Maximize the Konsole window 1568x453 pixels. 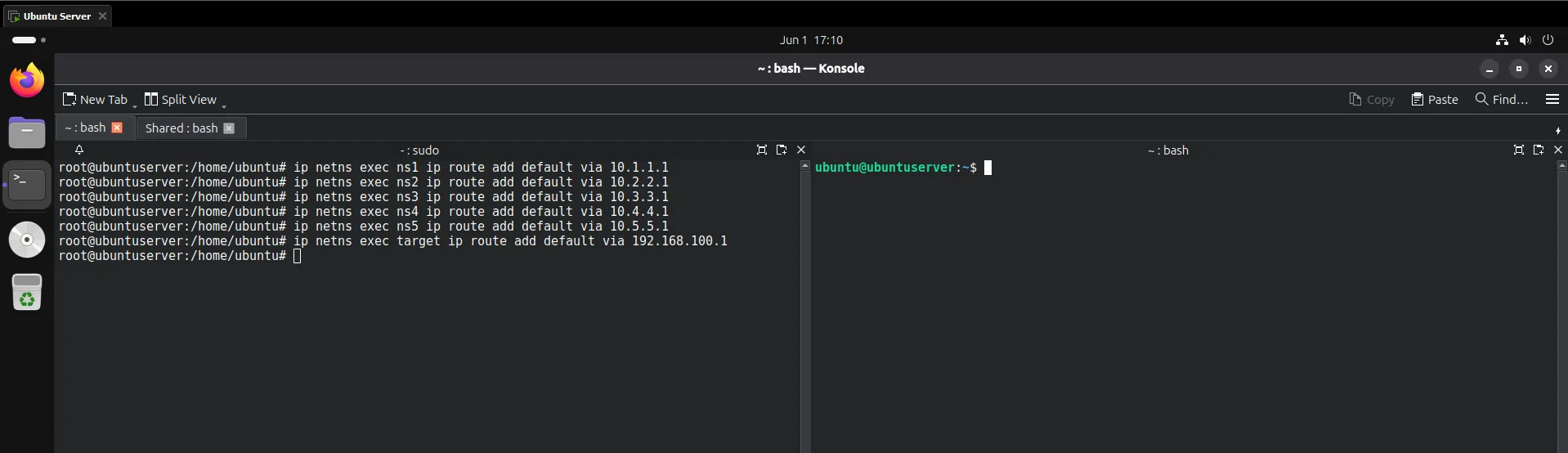(1519, 69)
